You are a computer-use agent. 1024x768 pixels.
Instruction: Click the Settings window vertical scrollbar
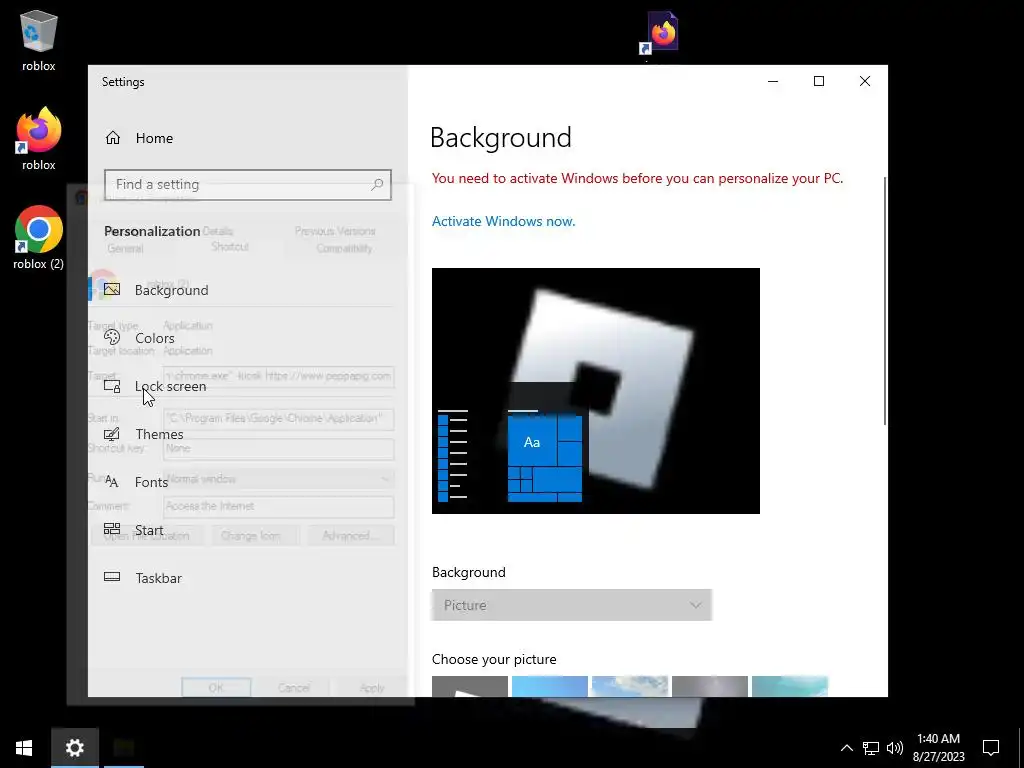tap(885, 300)
